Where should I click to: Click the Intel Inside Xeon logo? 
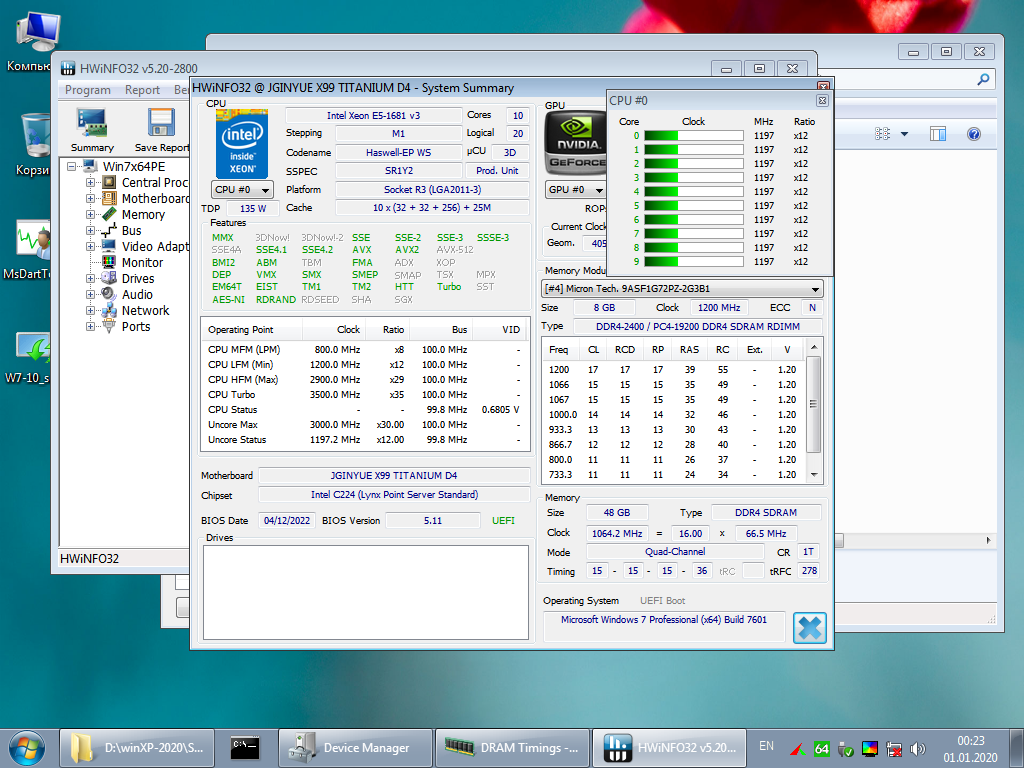[242, 144]
